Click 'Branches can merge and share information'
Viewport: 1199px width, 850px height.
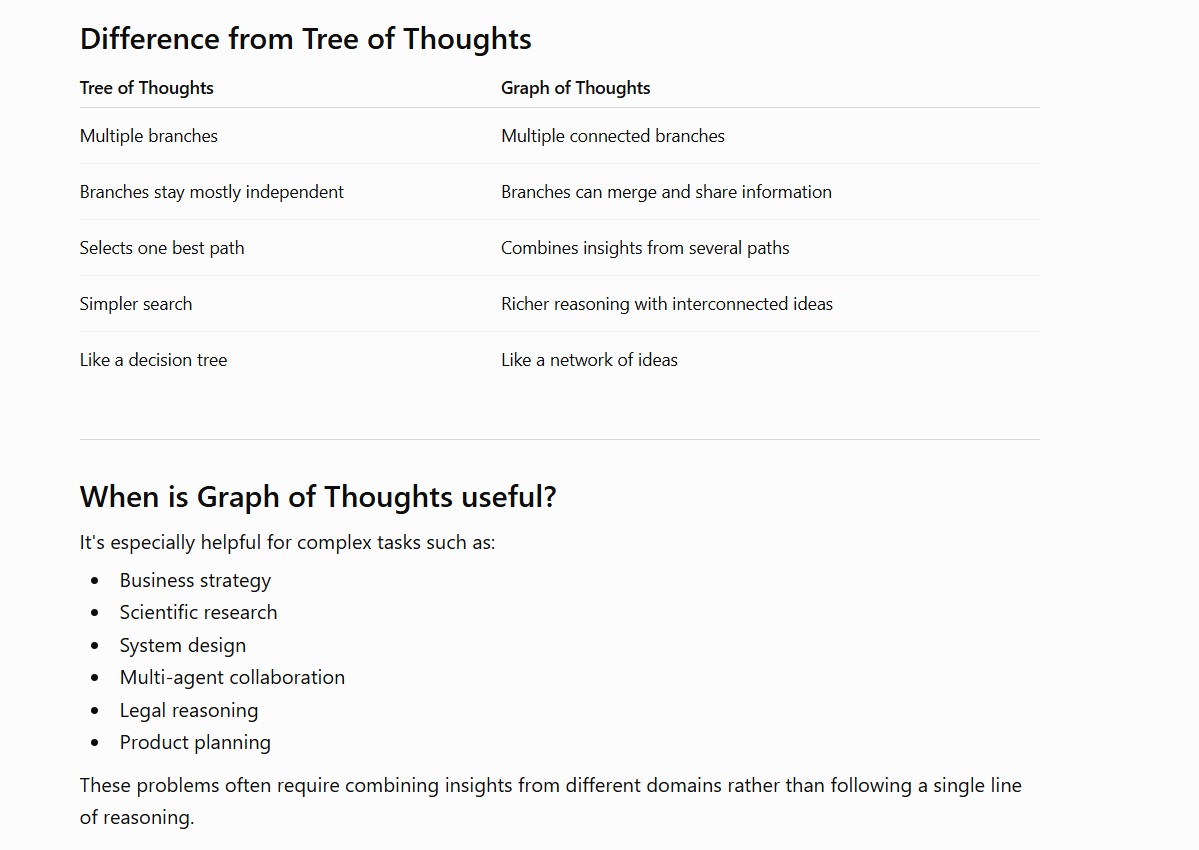point(666,192)
